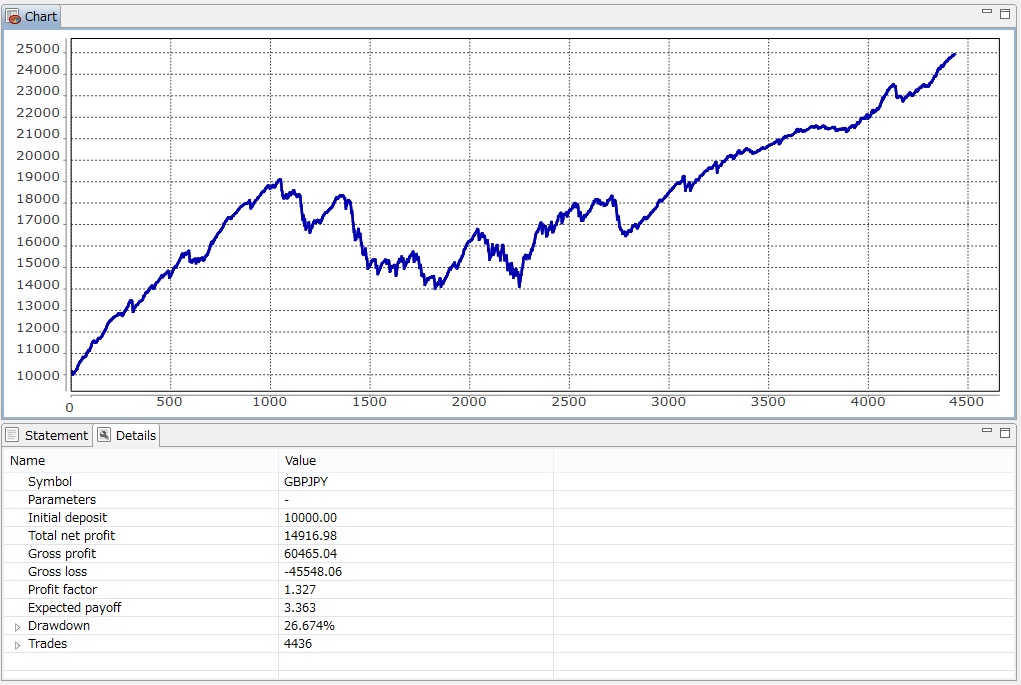Select the Expected payoff row
1021x685 pixels.
(74, 608)
